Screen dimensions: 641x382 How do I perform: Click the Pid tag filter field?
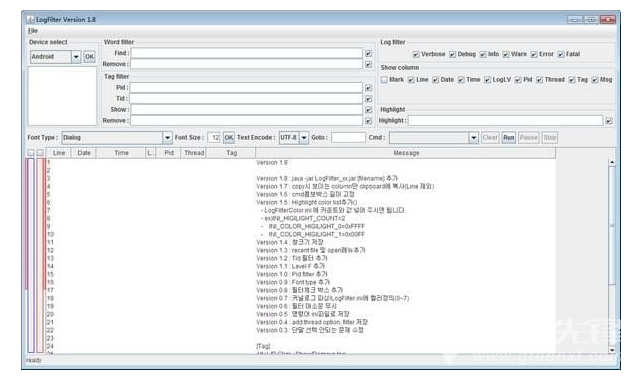(247, 88)
